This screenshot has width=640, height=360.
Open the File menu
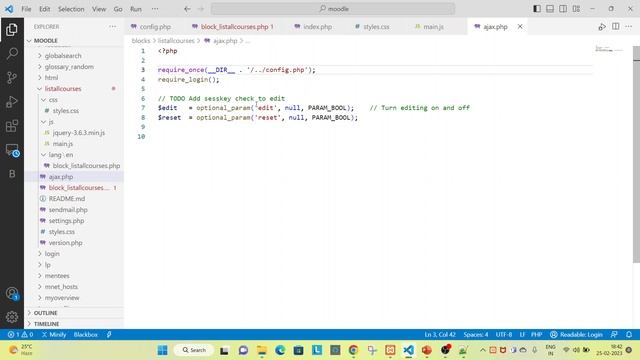coord(27,9)
